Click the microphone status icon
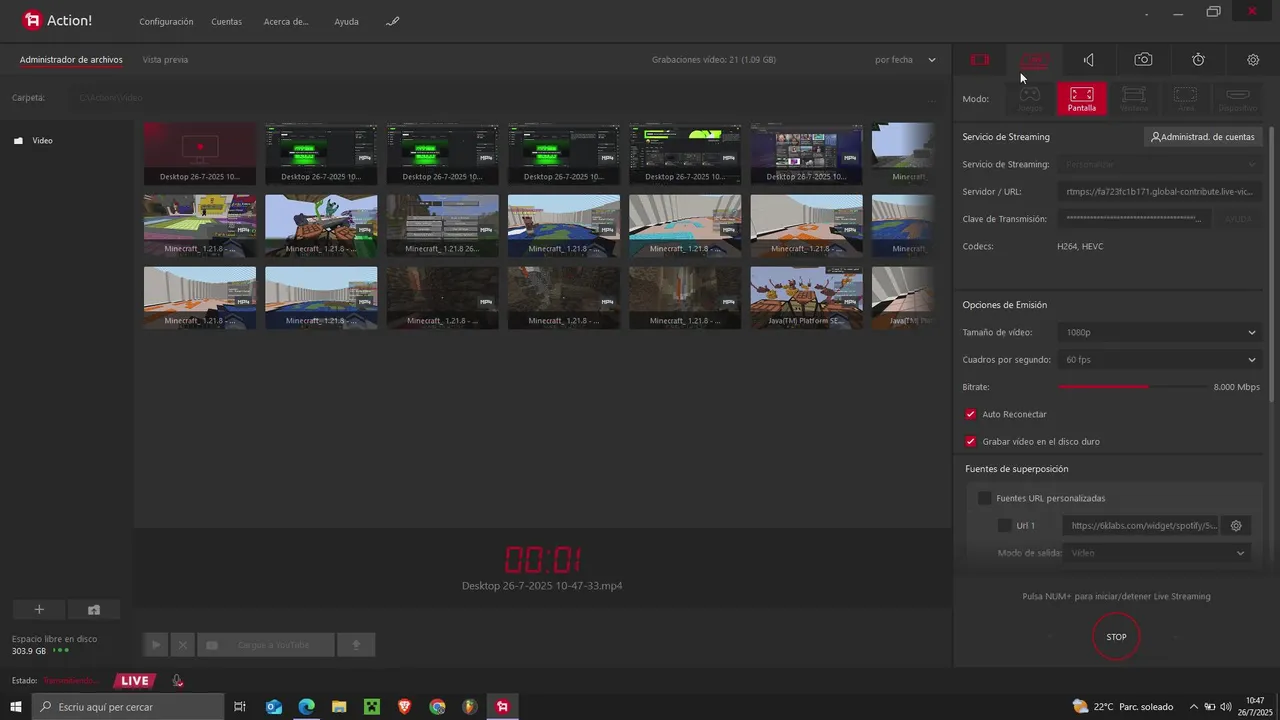 coord(177,681)
